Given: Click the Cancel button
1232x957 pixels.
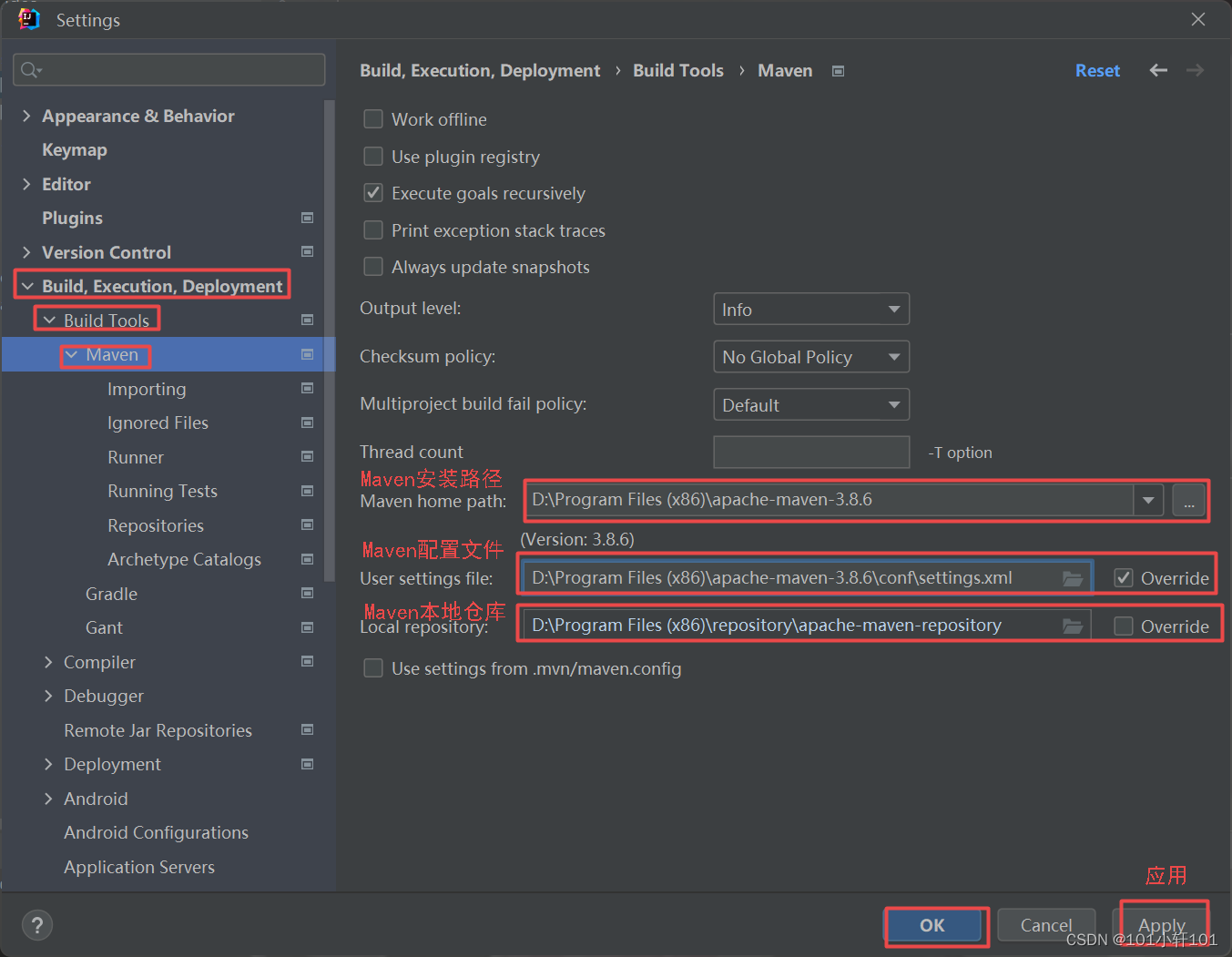Looking at the screenshot, I should pos(1046,925).
